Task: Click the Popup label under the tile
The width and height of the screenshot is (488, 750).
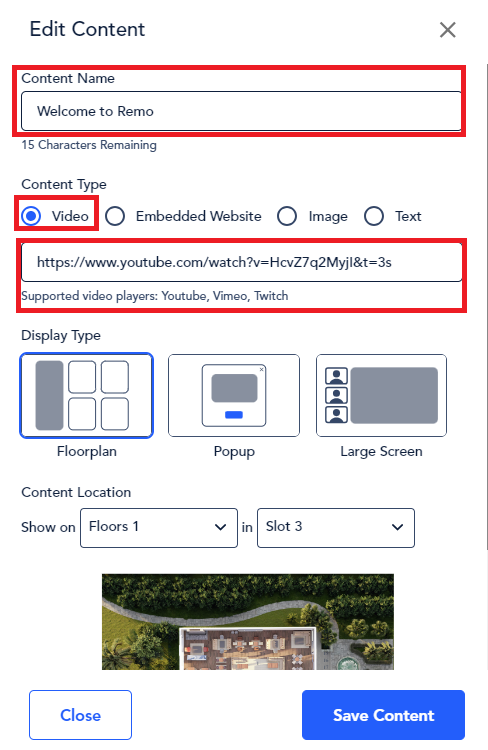Action: click(234, 451)
